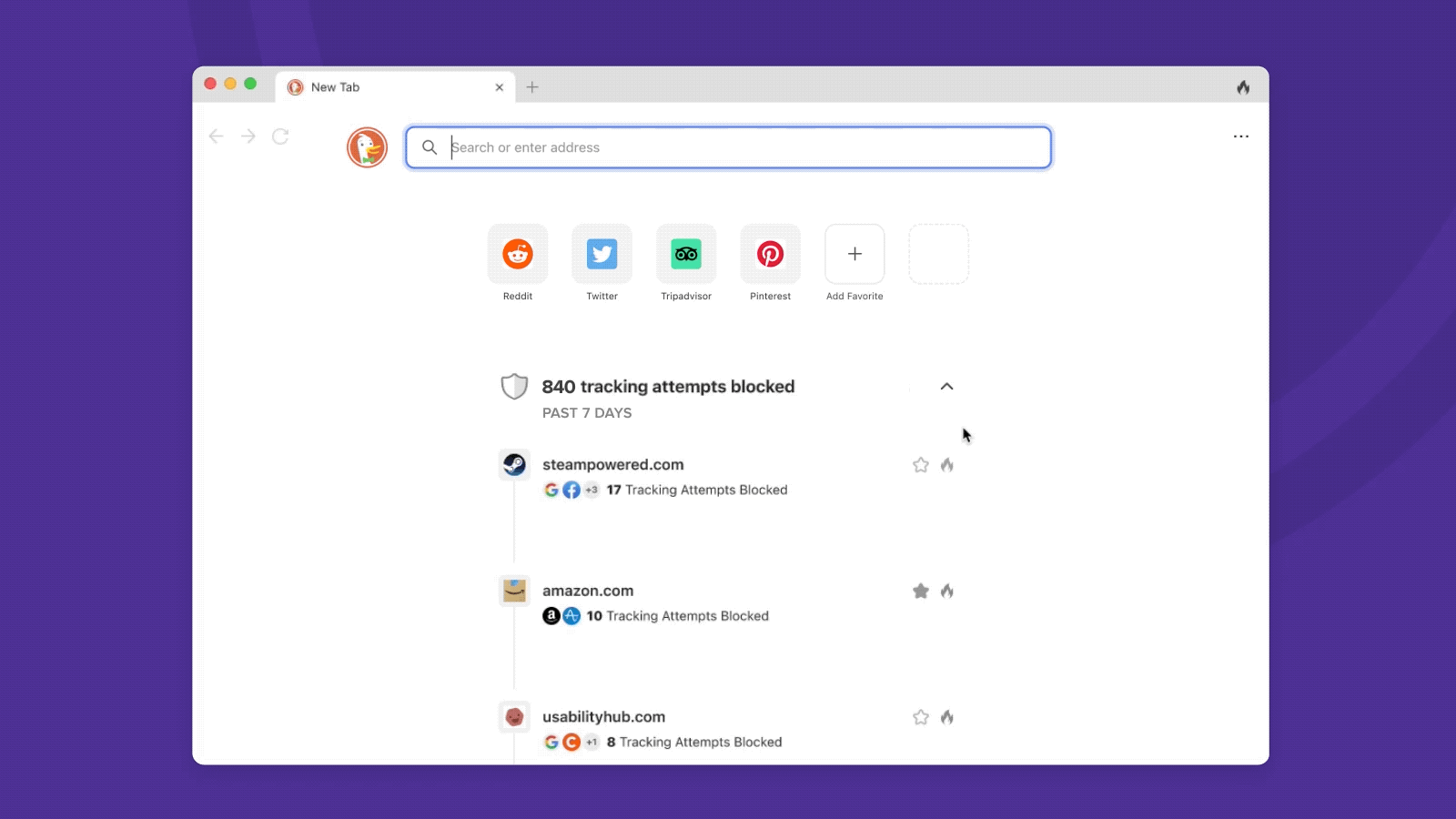Click the 'PAST 7 DAYS' label
1456x819 pixels.
click(x=587, y=413)
